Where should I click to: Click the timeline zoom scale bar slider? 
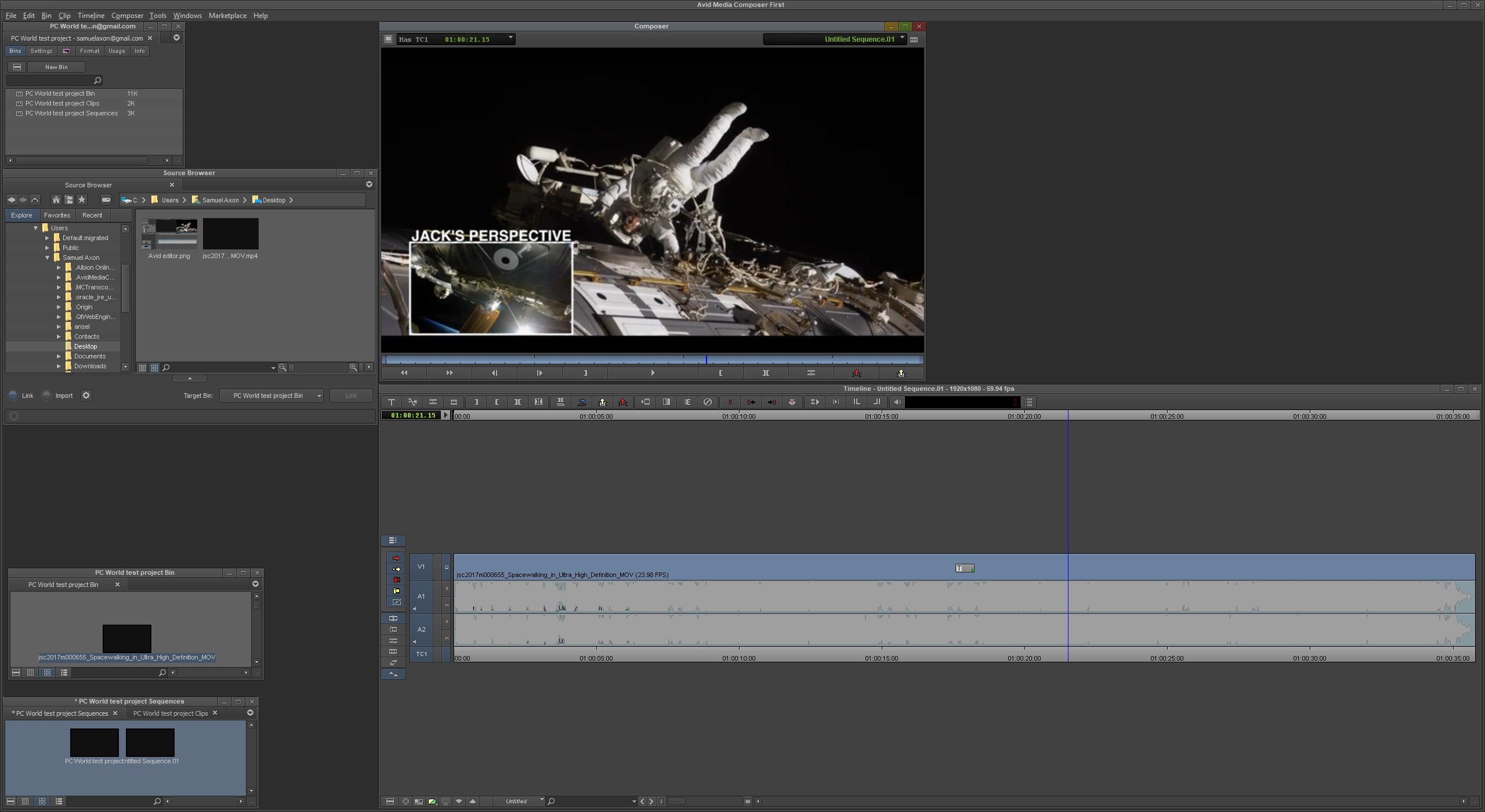(676, 802)
